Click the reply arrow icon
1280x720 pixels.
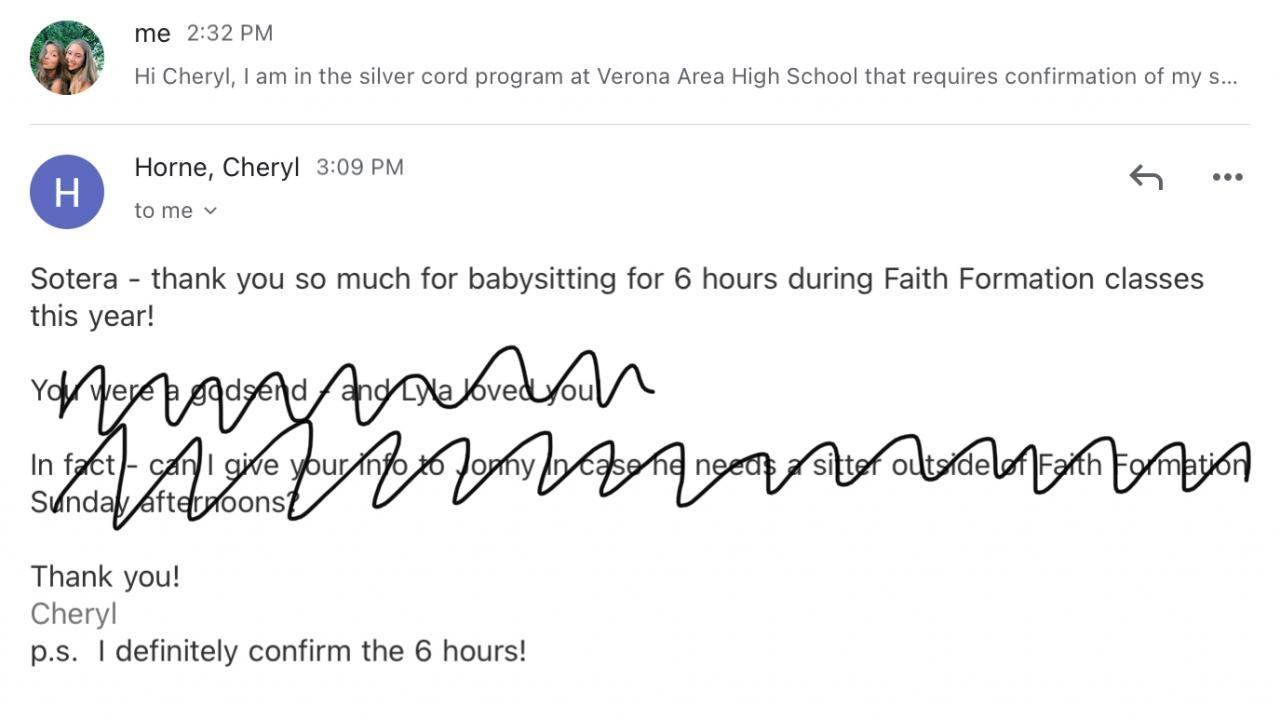1146,178
